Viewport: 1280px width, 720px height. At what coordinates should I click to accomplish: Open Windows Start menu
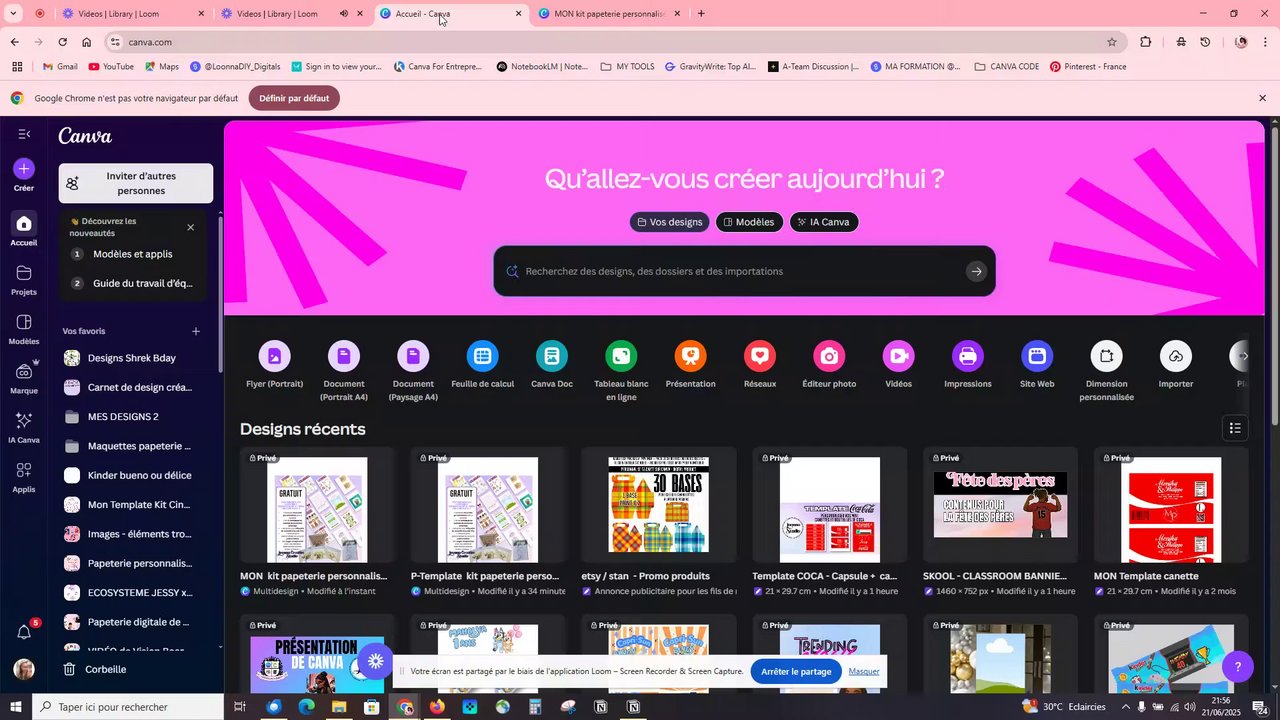click(x=15, y=707)
